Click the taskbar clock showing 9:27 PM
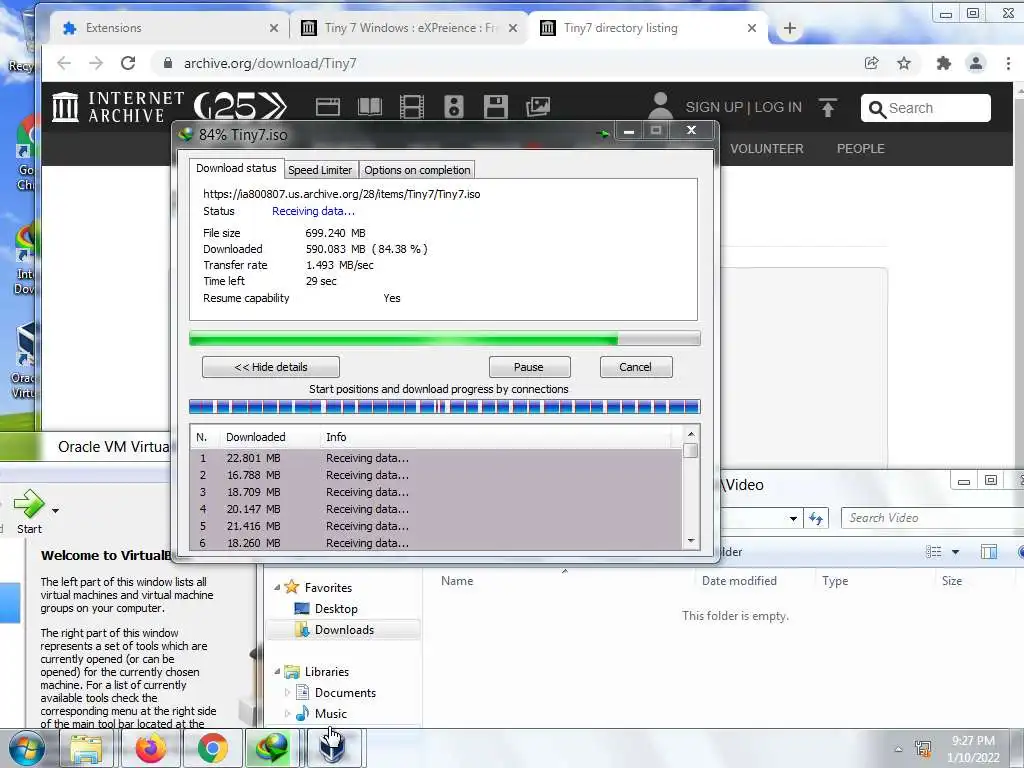The height and width of the screenshot is (768, 1024). (x=973, y=749)
